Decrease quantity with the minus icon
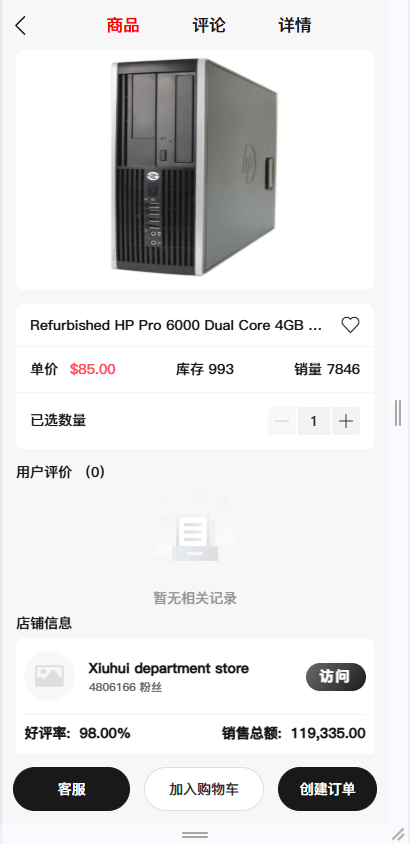This screenshot has height=844, width=410. coord(282,421)
